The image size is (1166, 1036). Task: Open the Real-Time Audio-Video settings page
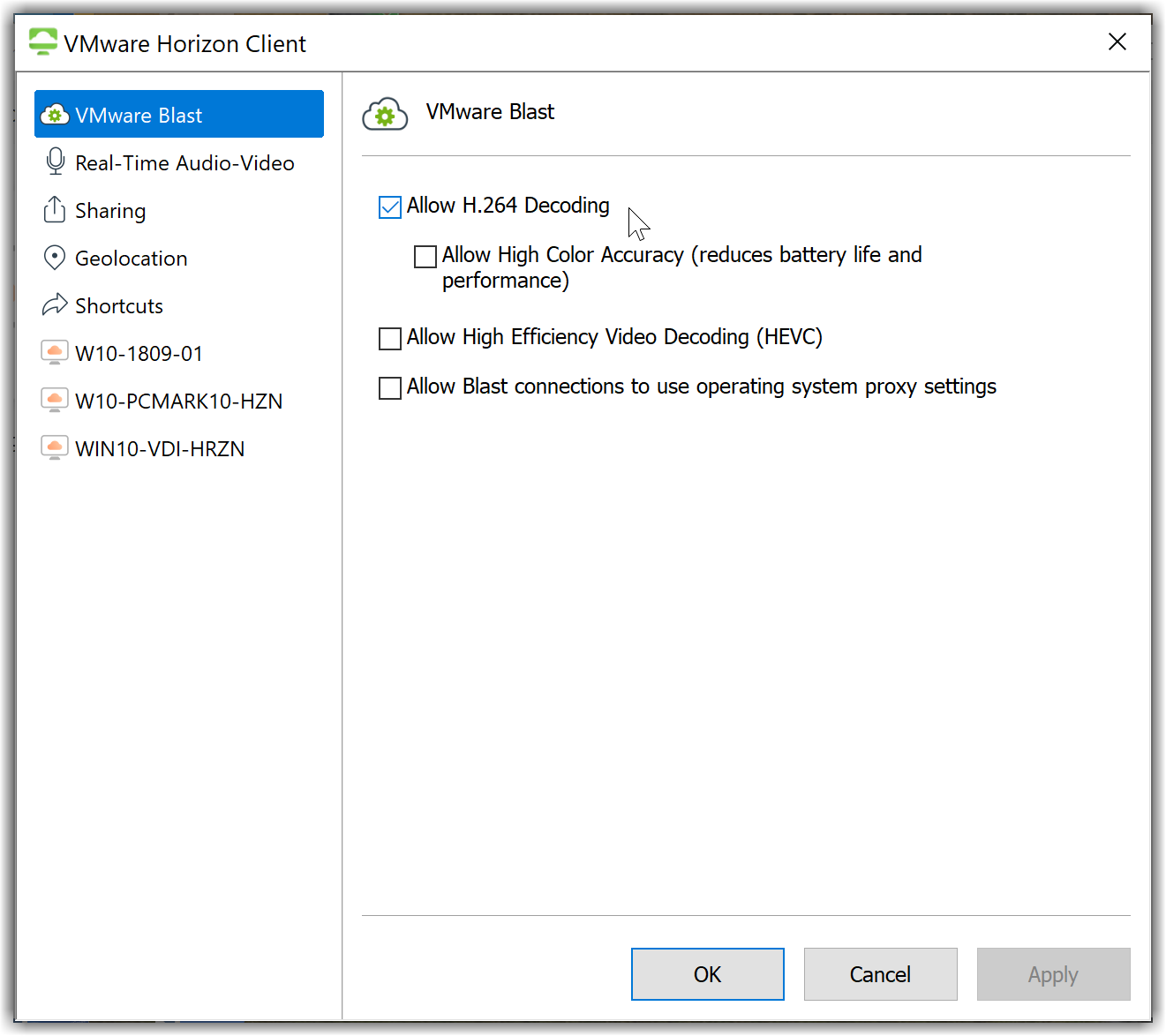[x=184, y=163]
